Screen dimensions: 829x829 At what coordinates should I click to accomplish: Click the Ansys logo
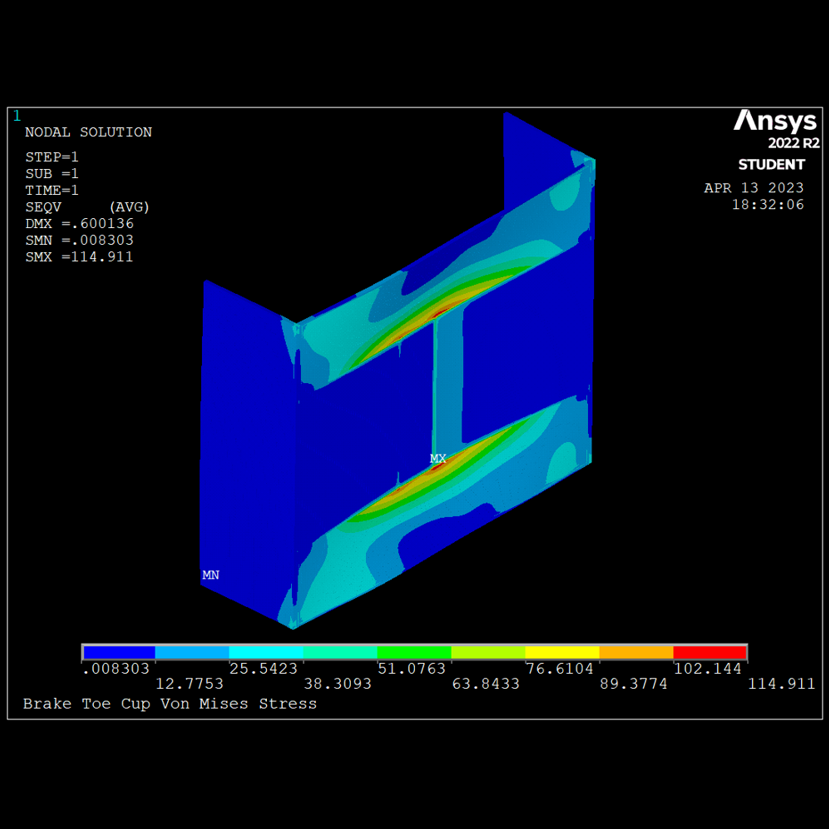(775, 121)
